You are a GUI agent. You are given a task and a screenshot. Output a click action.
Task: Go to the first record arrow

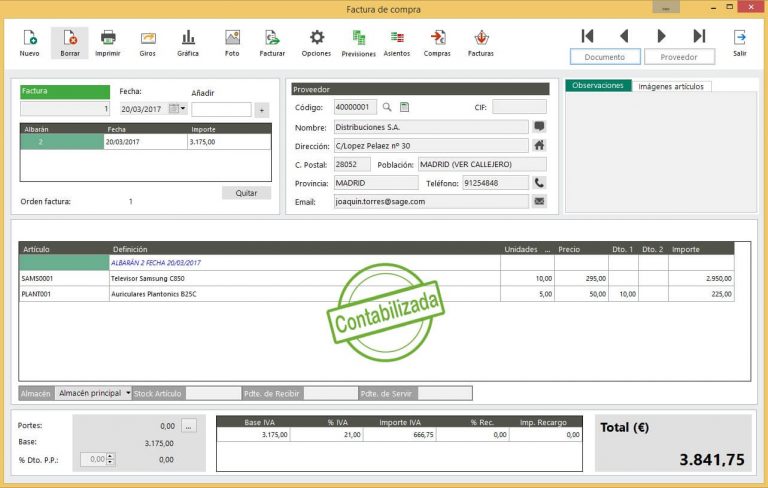(587, 36)
